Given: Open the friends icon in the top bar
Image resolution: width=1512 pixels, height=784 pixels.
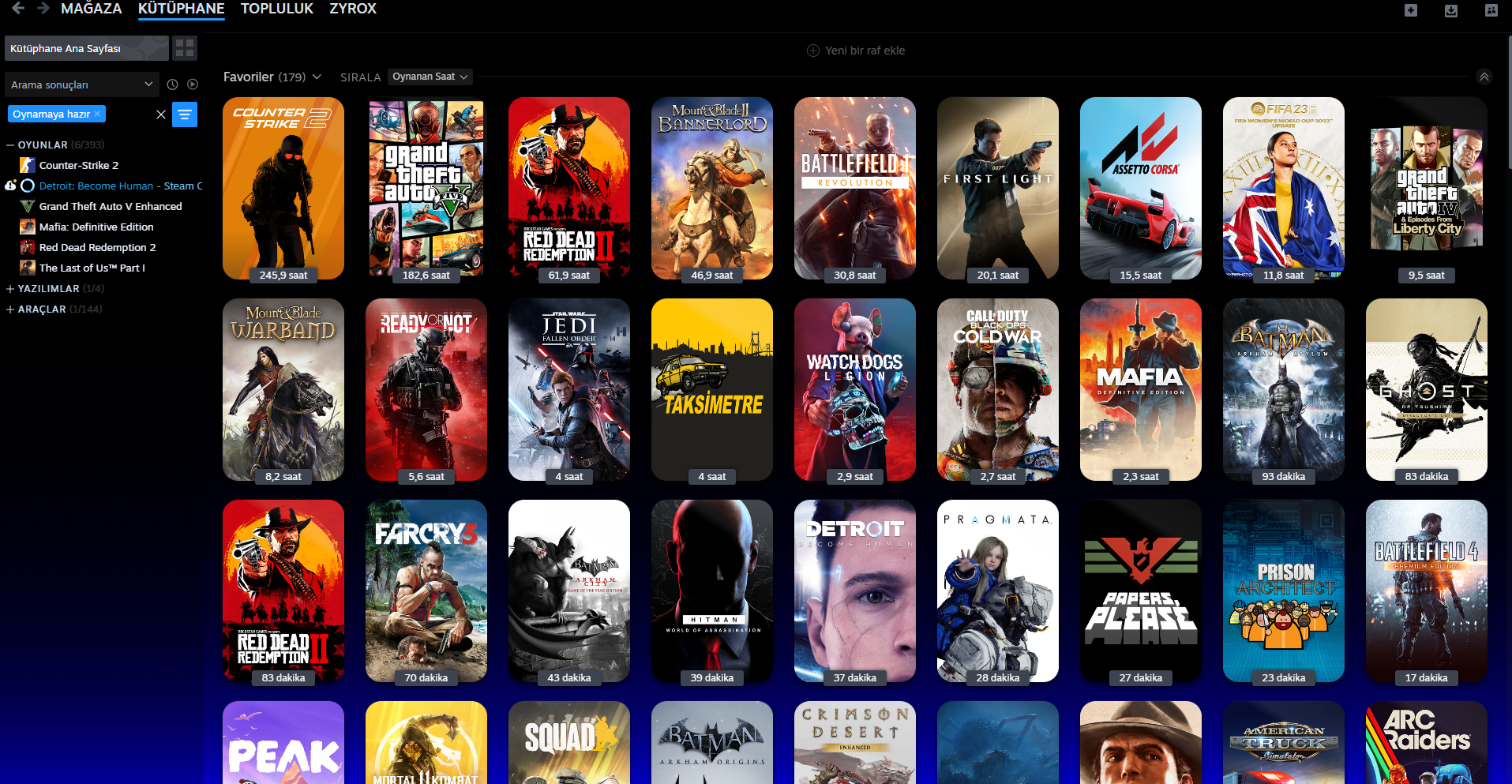Looking at the screenshot, I should pyautogui.click(x=1491, y=10).
